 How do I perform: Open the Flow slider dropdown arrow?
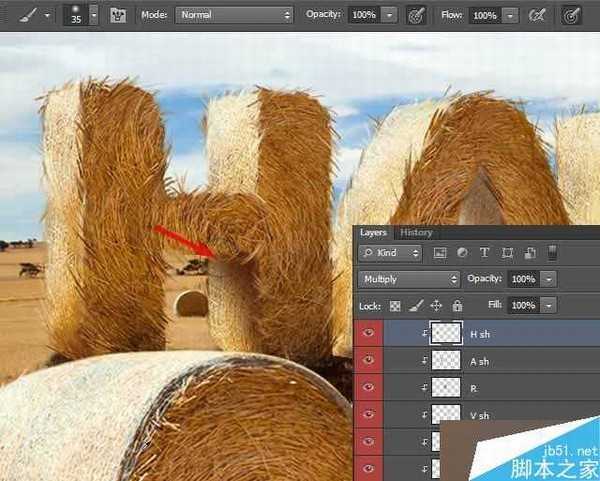coord(511,15)
